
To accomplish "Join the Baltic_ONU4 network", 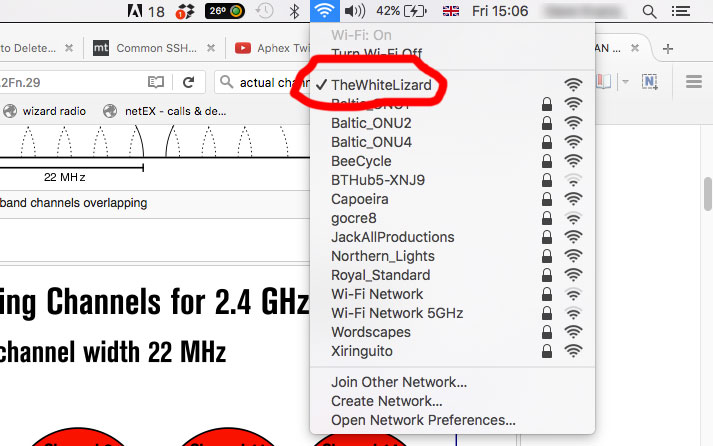I will [452, 142].
